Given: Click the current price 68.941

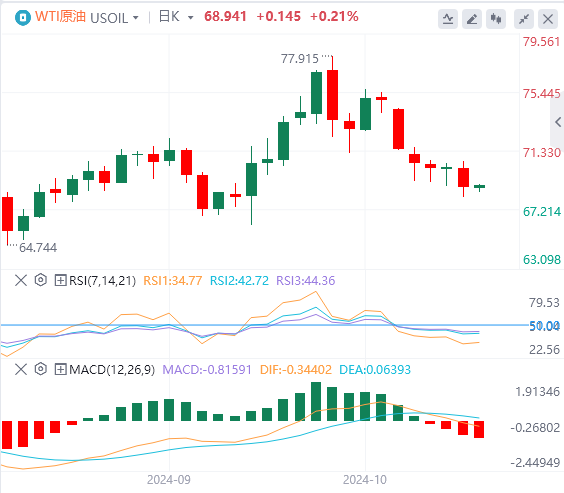Looking at the screenshot, I should tap(225, 17).
